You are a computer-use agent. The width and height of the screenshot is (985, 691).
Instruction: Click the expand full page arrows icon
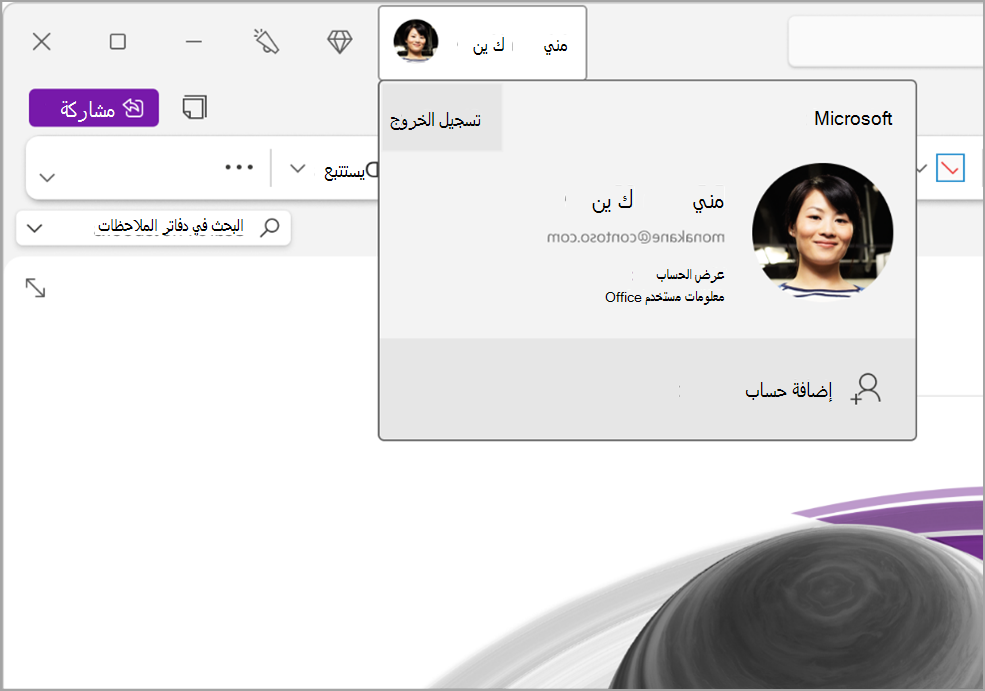(35, 288)
